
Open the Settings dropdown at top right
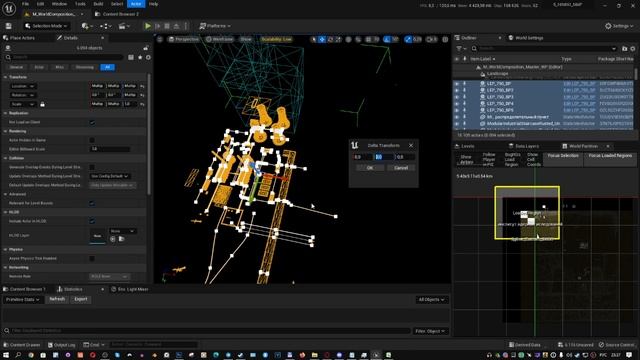(x=619, y=26)
